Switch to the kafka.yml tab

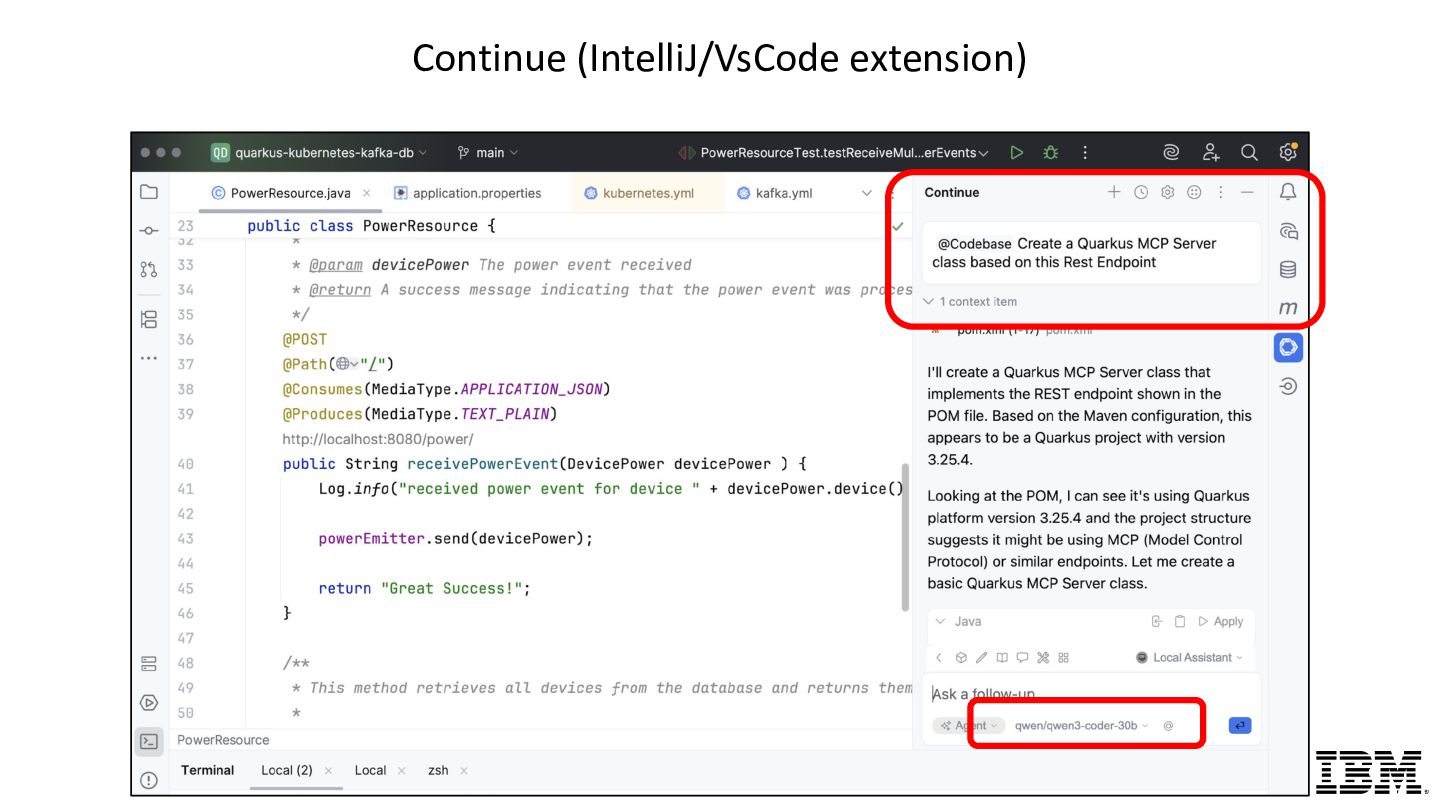[774, 193]
